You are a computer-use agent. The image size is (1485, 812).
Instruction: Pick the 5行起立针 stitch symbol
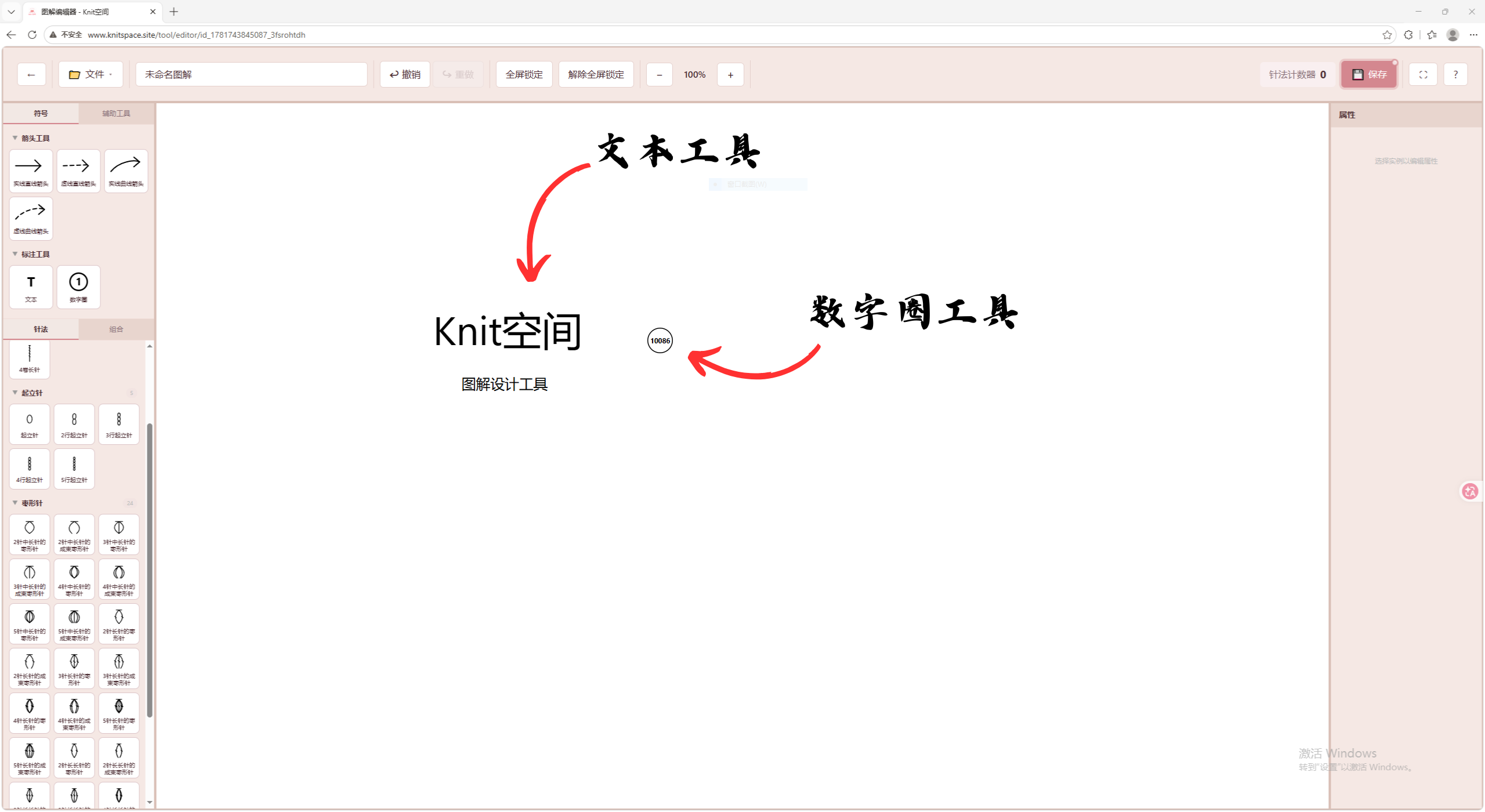click(74, 469)
